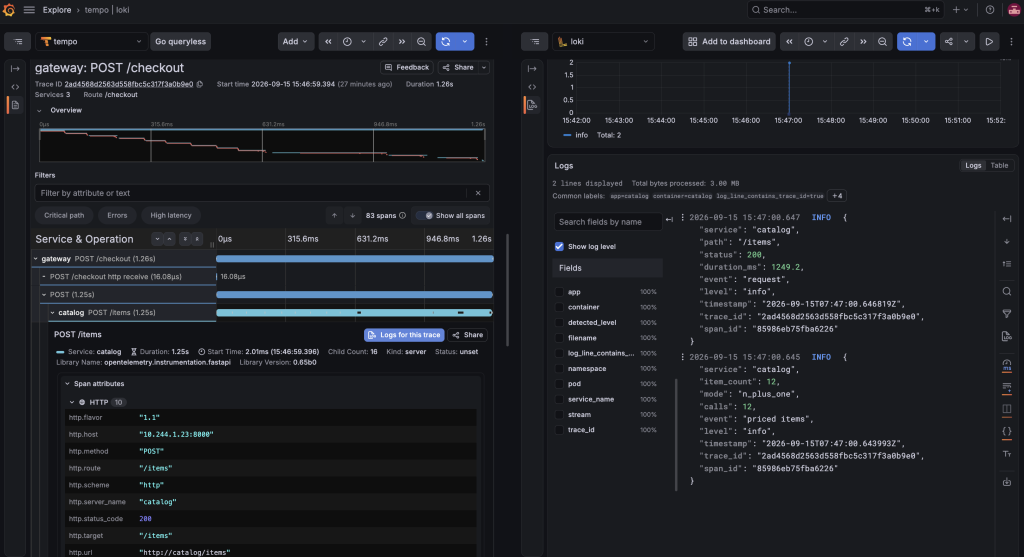1024x557 pixels.
Task: Tick the namespace field checkbox
Action: click(559, 368)
